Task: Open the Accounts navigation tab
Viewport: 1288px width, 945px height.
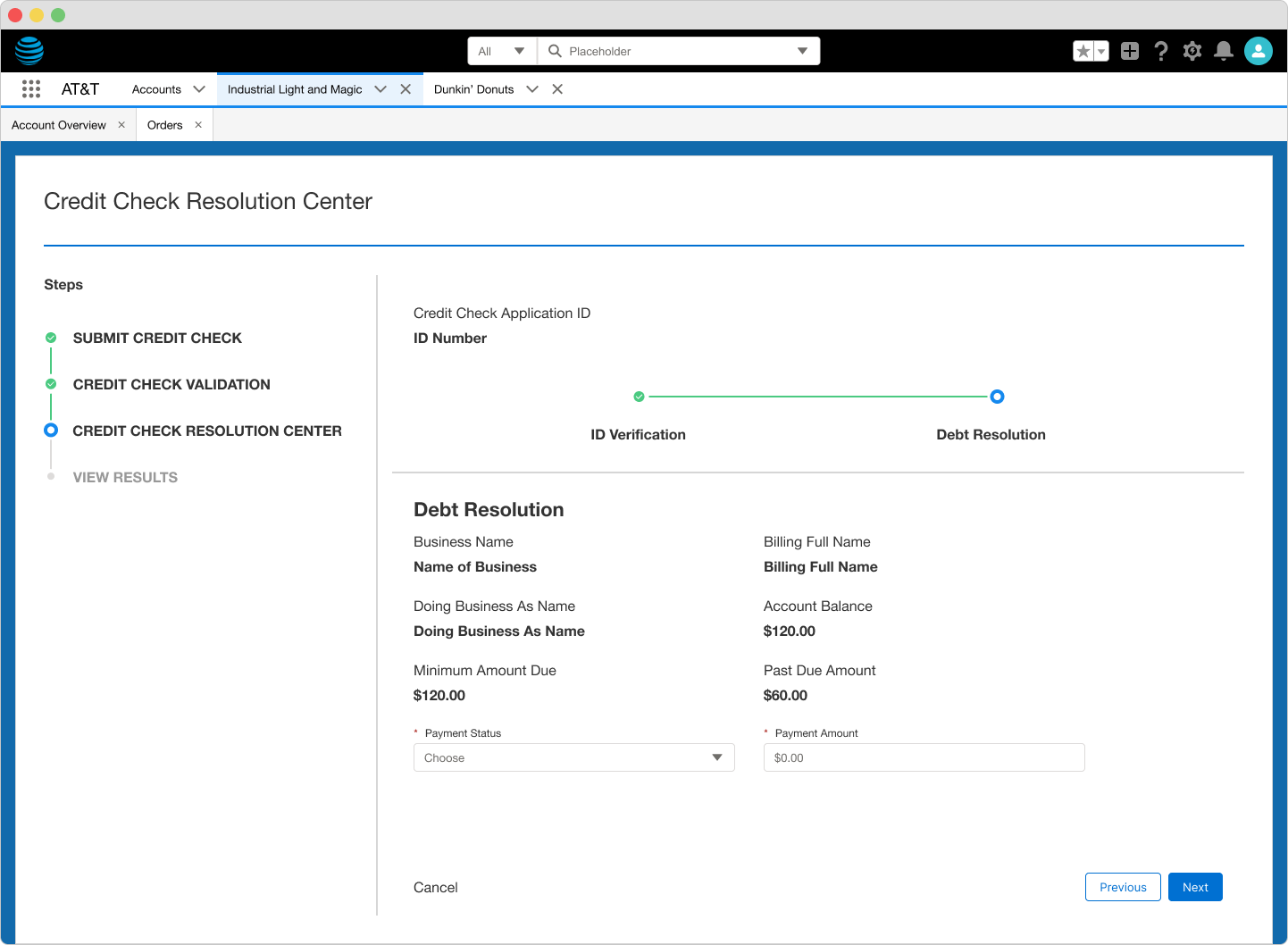Action: [156, 89]
